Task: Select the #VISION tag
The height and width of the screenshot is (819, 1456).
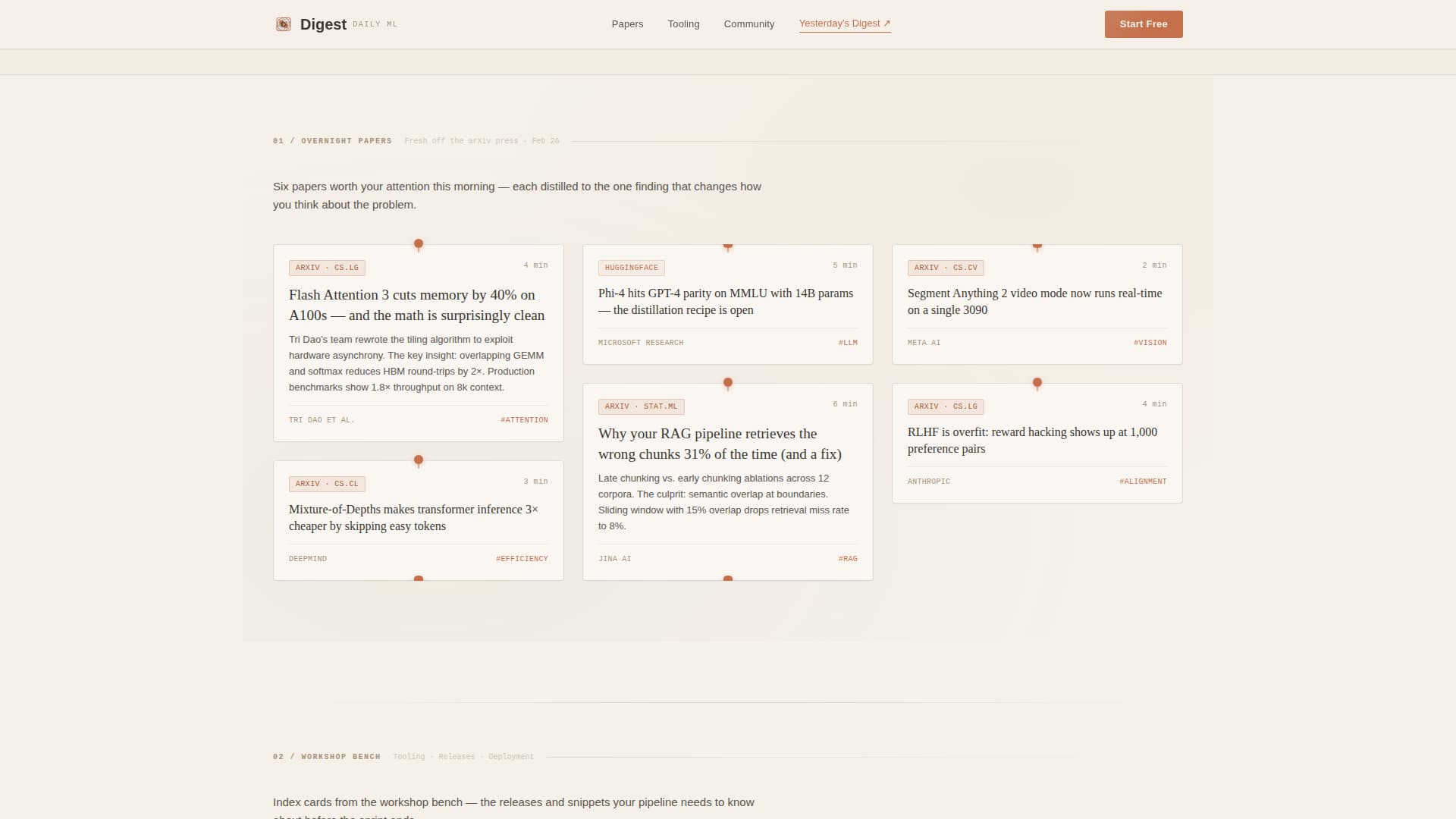Action: (1150, 343)
